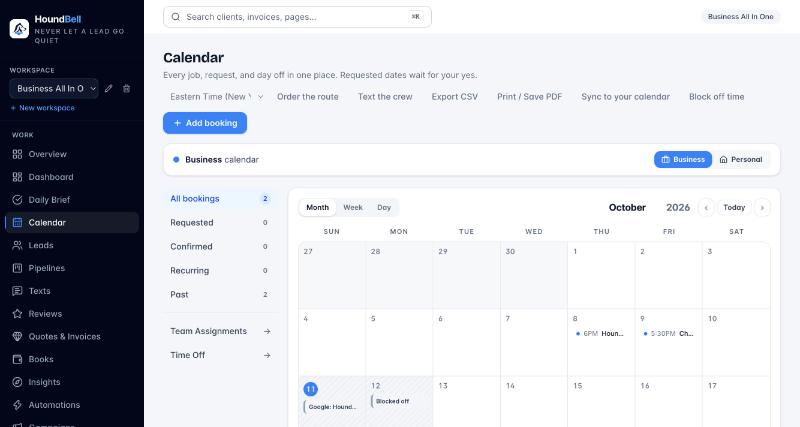Viewport: 800px width, 427px height.
Task: Filter by Confirmed bookings
Action: (x=220, y=246)
